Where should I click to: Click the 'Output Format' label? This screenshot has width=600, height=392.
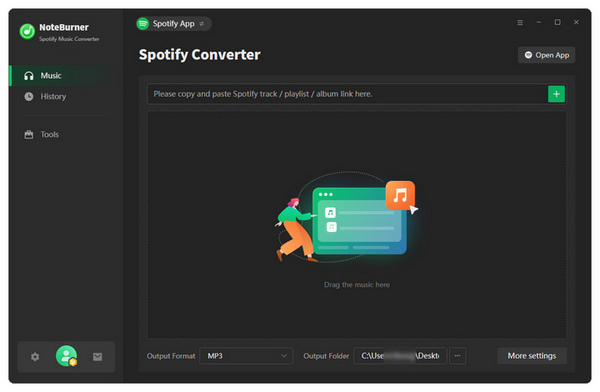pyautogui.click(x=171, y=356)
